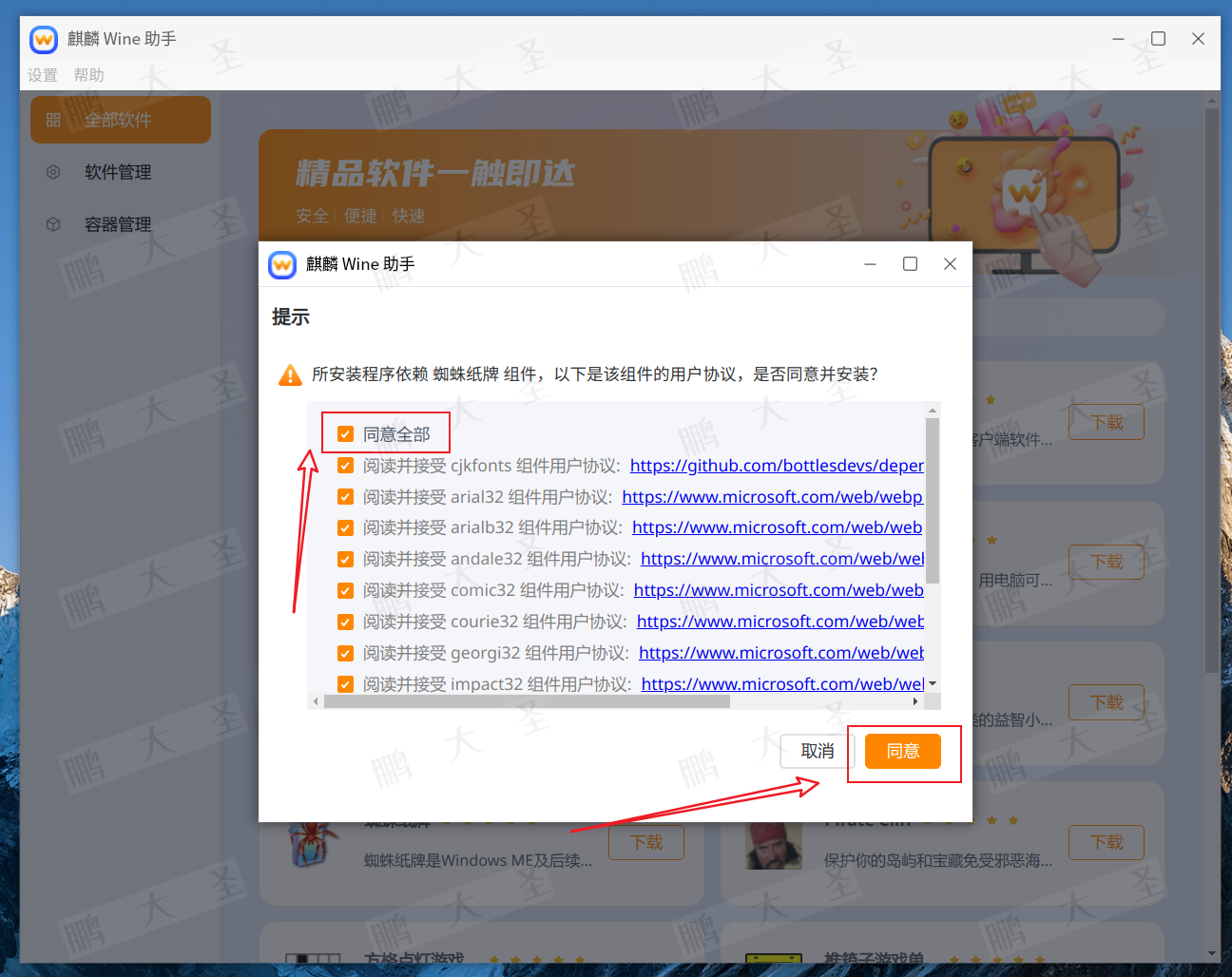Click 下载 button for the pirate game
Image resolution: width=1232 pixels, height=977 pixels.
(x=1107, y=842)
